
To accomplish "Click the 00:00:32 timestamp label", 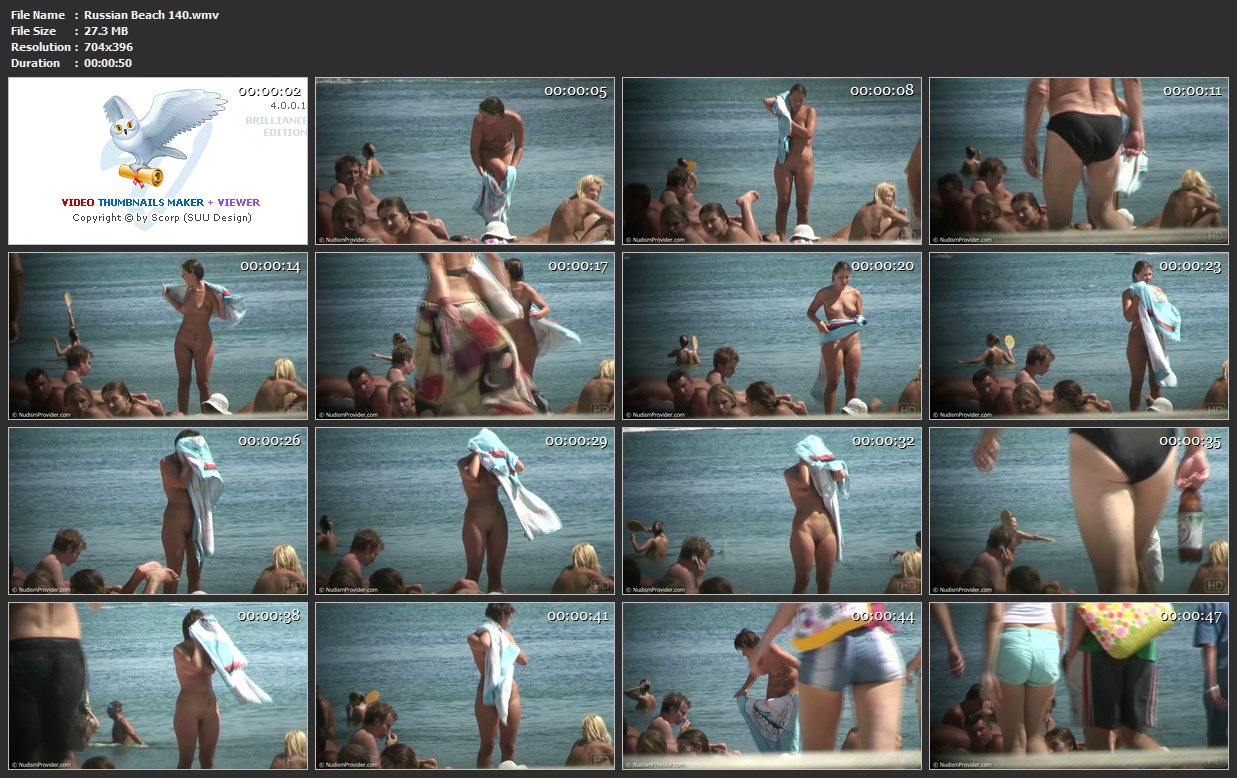I will [883, 441].
